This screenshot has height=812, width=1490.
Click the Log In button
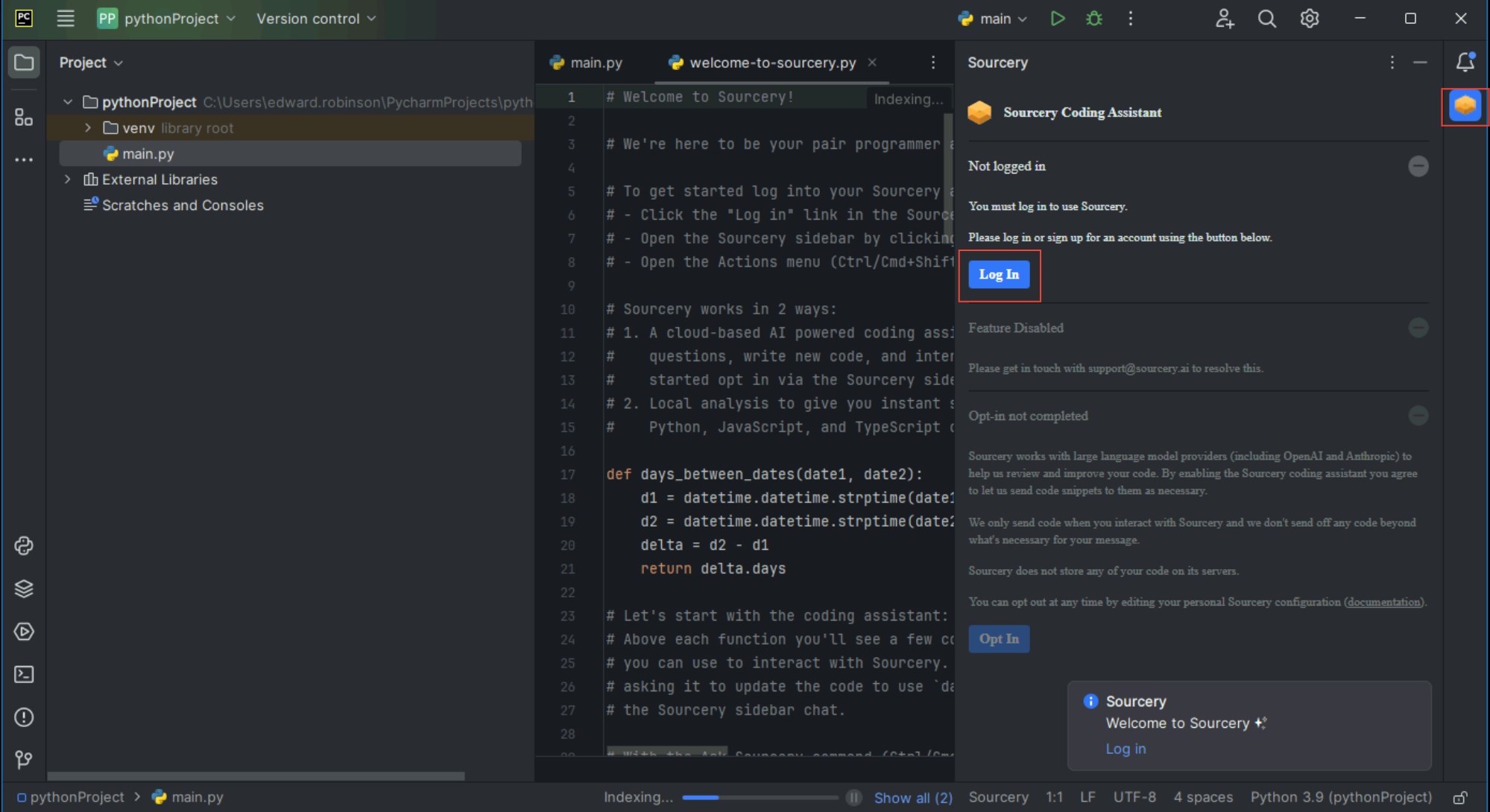point(999,275)
